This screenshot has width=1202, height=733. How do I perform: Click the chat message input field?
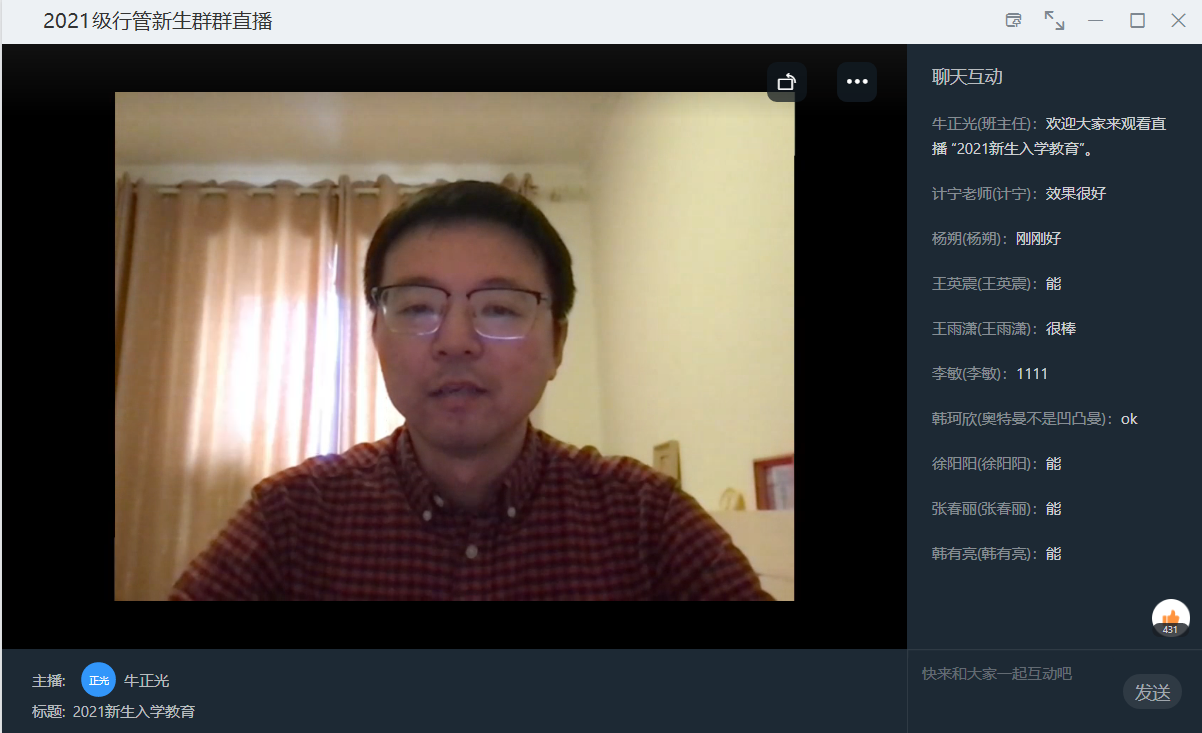[1015, 675]
